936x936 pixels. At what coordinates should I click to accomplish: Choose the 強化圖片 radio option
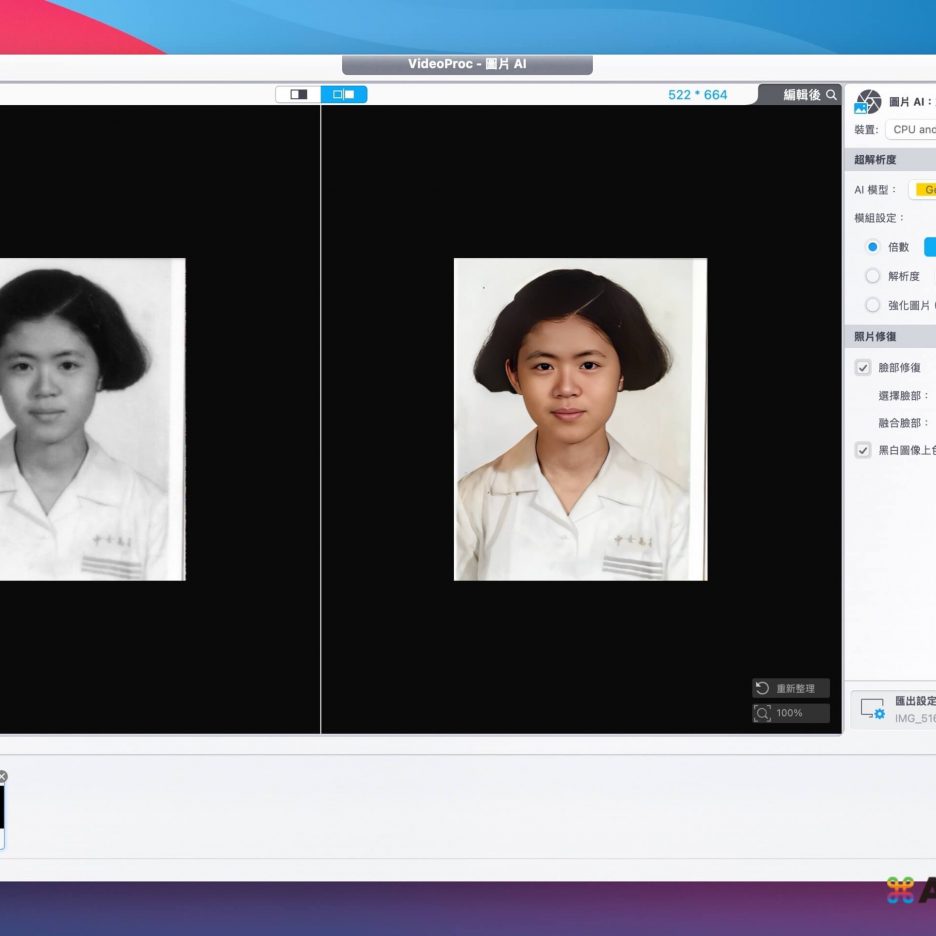pyautogui.click(x=872, y=305)
